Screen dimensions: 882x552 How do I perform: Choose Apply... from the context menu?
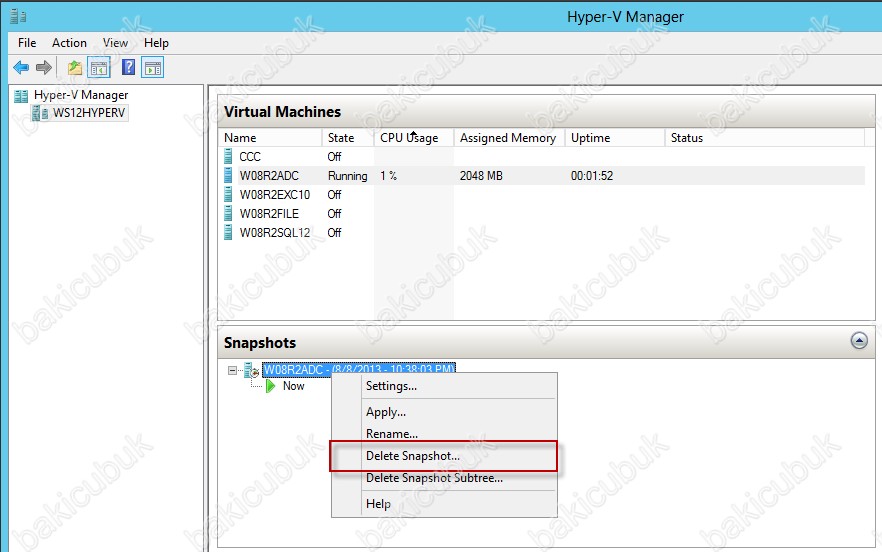coord(444,412)
